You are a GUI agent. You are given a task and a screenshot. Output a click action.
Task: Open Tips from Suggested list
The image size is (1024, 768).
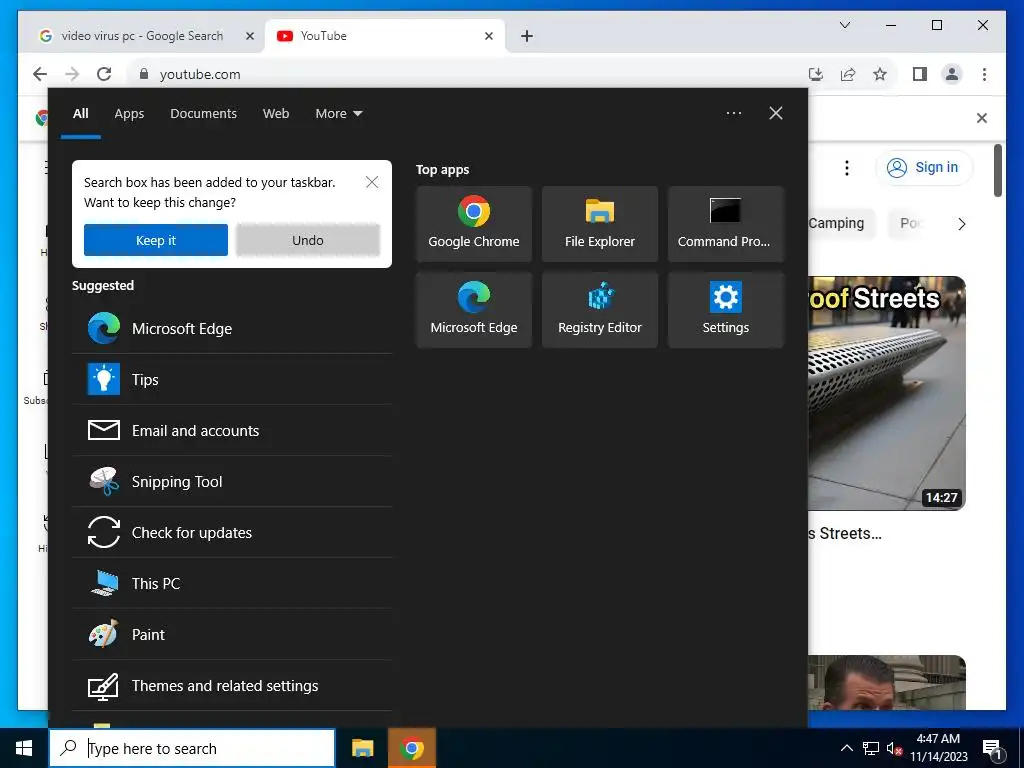[x=232, y=379]
